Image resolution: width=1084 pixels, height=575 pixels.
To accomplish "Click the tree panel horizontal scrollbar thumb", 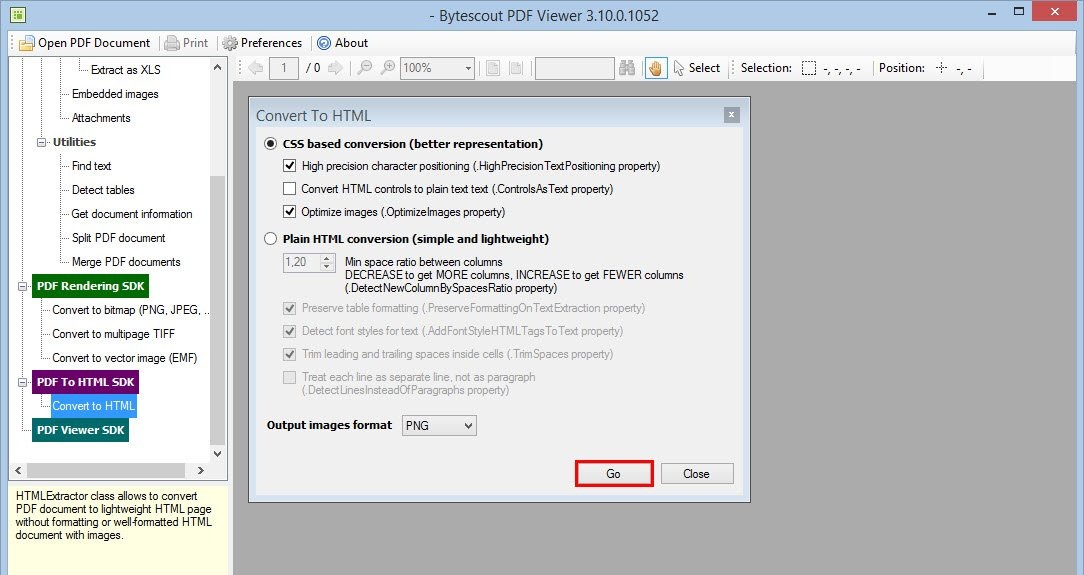I will pyautogui.click(x=106, y=471).
